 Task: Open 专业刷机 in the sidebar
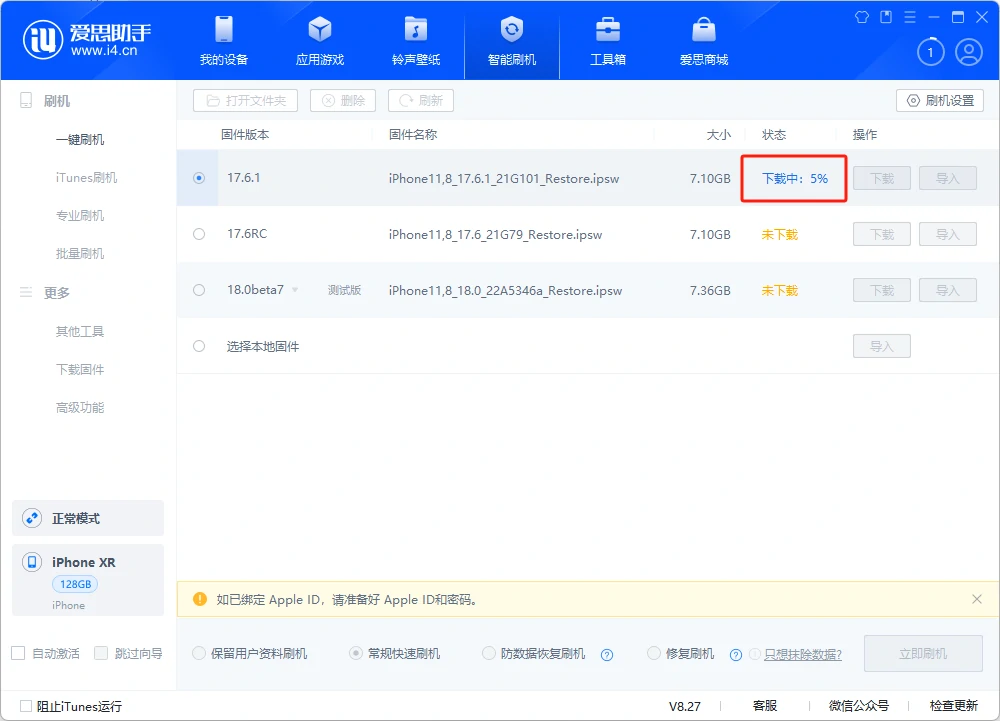pos(80,215)
